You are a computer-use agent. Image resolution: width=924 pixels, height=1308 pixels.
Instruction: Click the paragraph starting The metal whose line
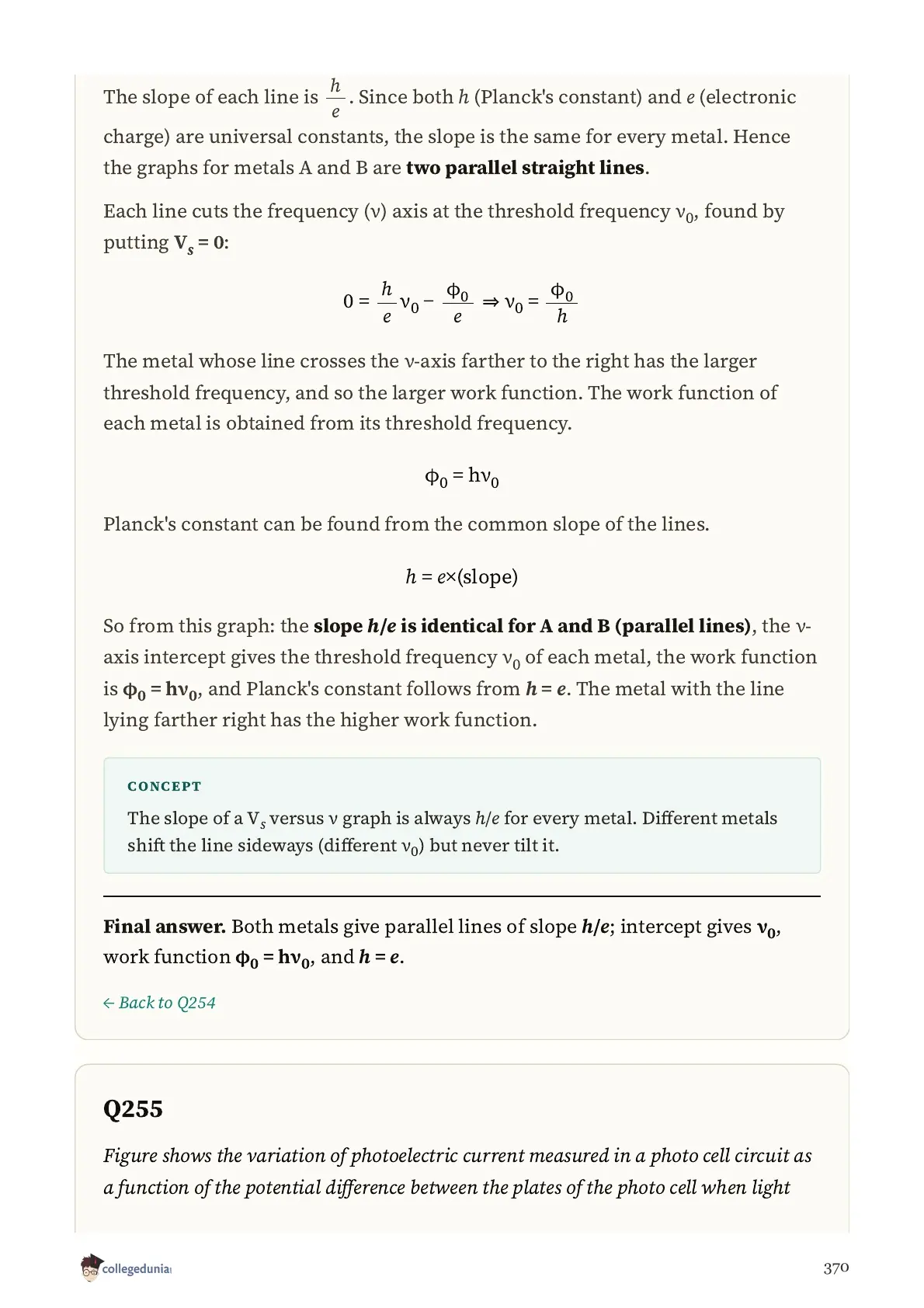pyautogui.click(x=441, y=392)
